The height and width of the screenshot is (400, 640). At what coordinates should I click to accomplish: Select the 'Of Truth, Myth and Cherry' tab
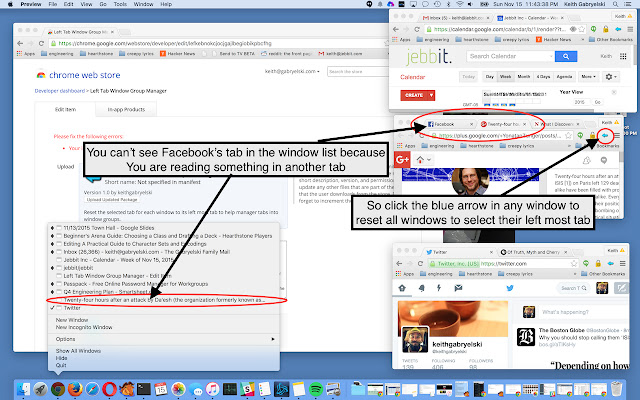(533, 252)
